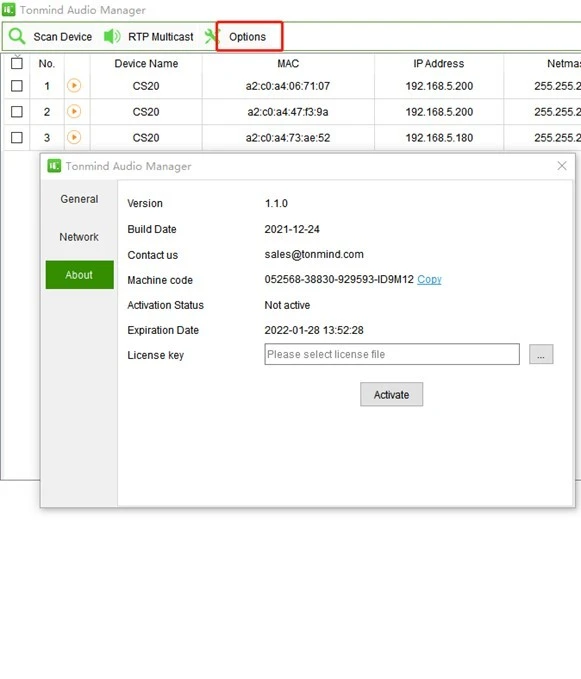Viewport: 581px width, 679px height.
Task: Click the IP Address column header
Action: pos(439,64)
